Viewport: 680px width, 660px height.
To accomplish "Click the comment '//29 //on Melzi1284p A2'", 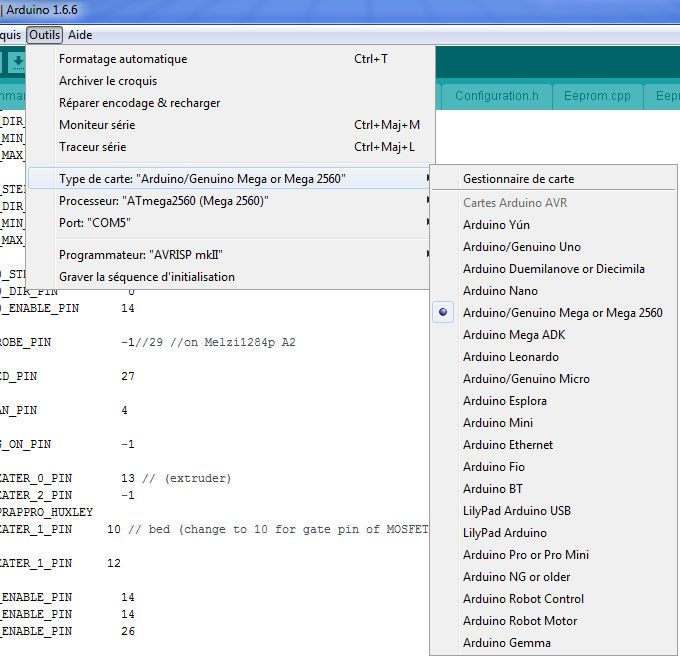I will point(215,343).
